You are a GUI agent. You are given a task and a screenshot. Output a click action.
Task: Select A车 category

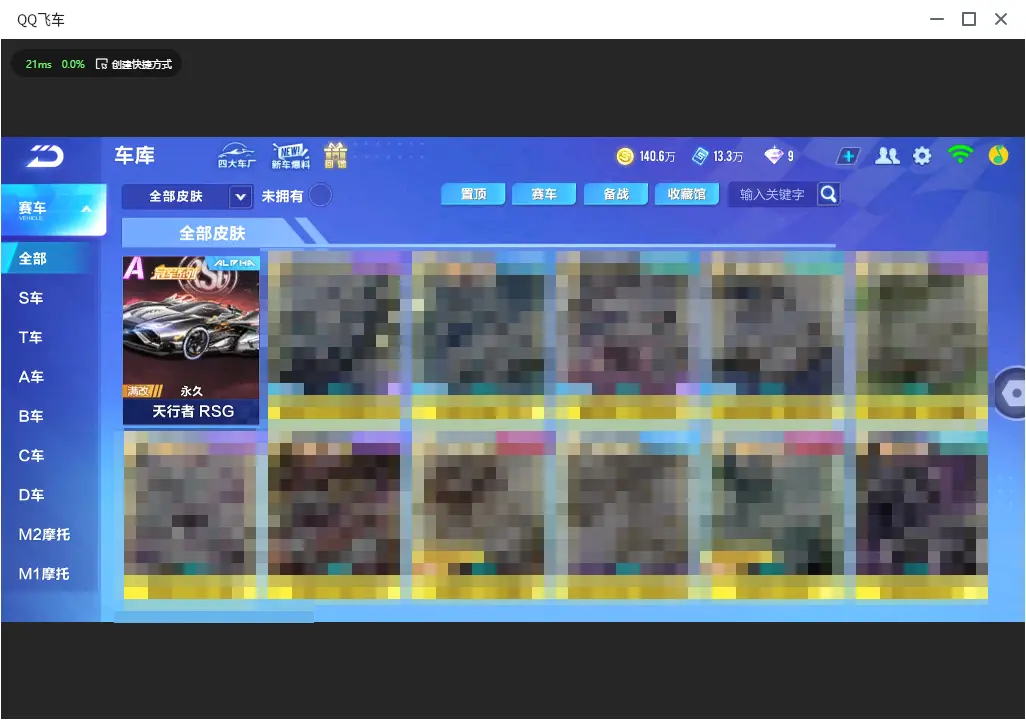pyautogui.click(x=31, y=376)
